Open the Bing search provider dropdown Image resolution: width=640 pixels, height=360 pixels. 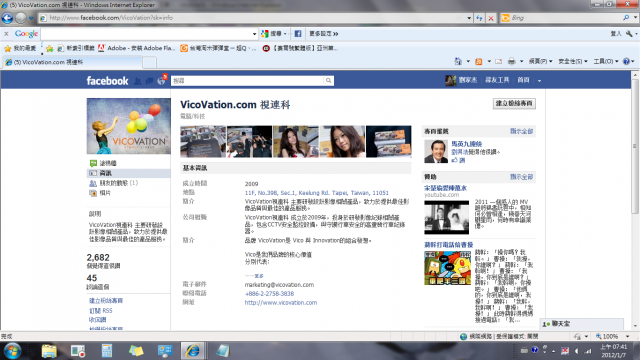(636, 18)
